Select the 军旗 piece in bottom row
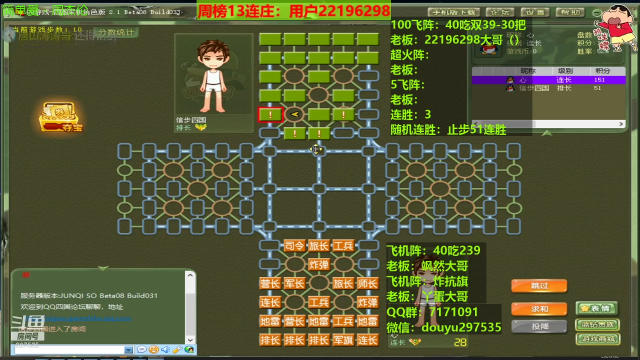The width and height of the screenshot is (640, 360). click(x=343, y=340)
